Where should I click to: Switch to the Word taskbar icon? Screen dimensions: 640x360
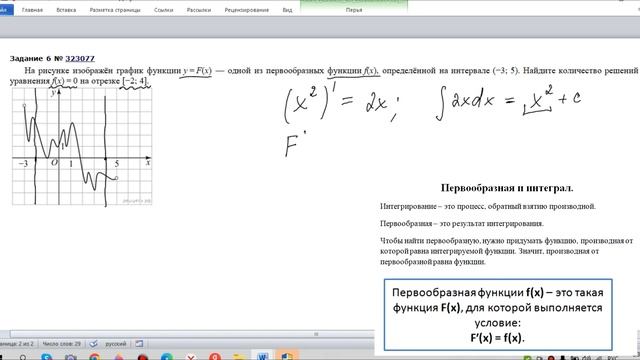(262, 356)
